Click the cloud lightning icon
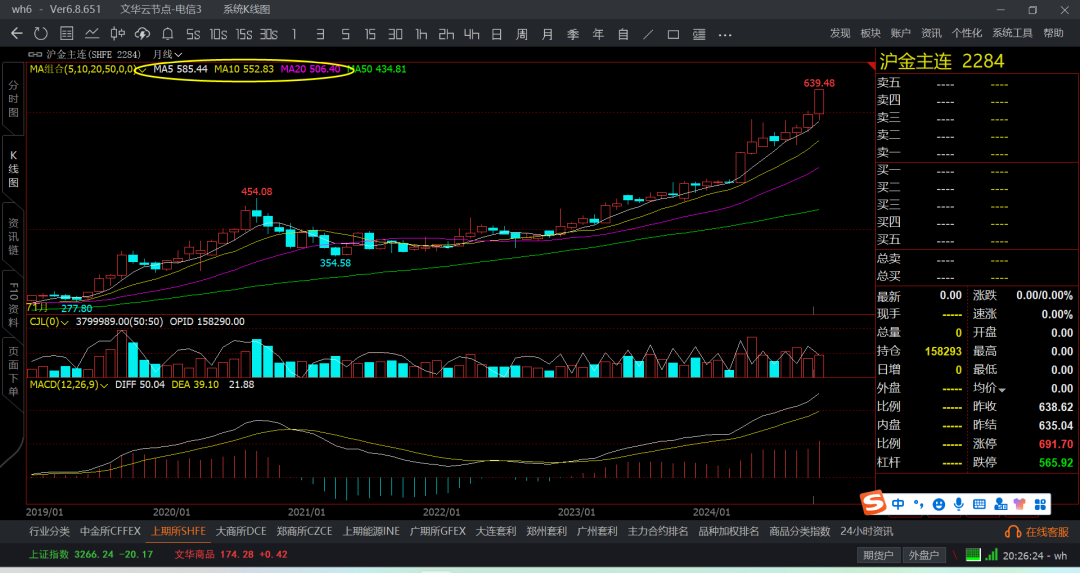1080x573 pixels. coord(143,33)
